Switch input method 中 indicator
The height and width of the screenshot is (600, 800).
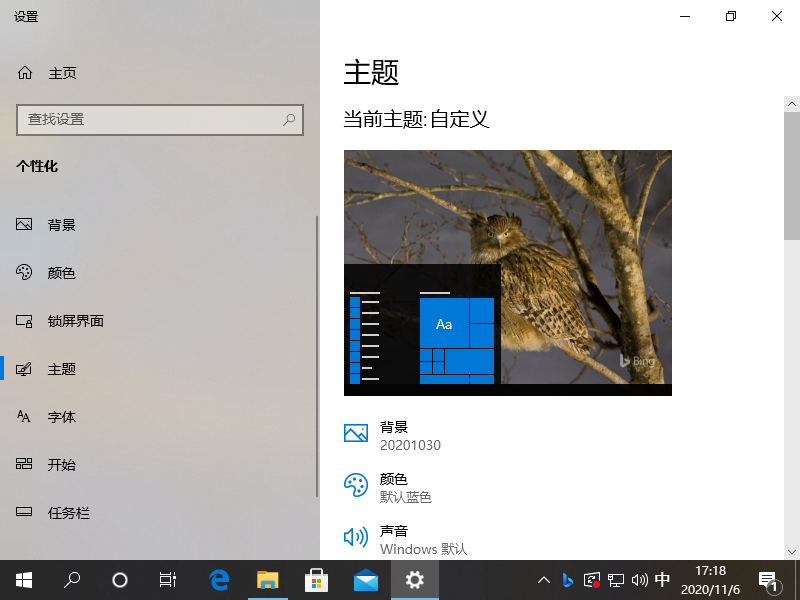click(x=662, y=580)
